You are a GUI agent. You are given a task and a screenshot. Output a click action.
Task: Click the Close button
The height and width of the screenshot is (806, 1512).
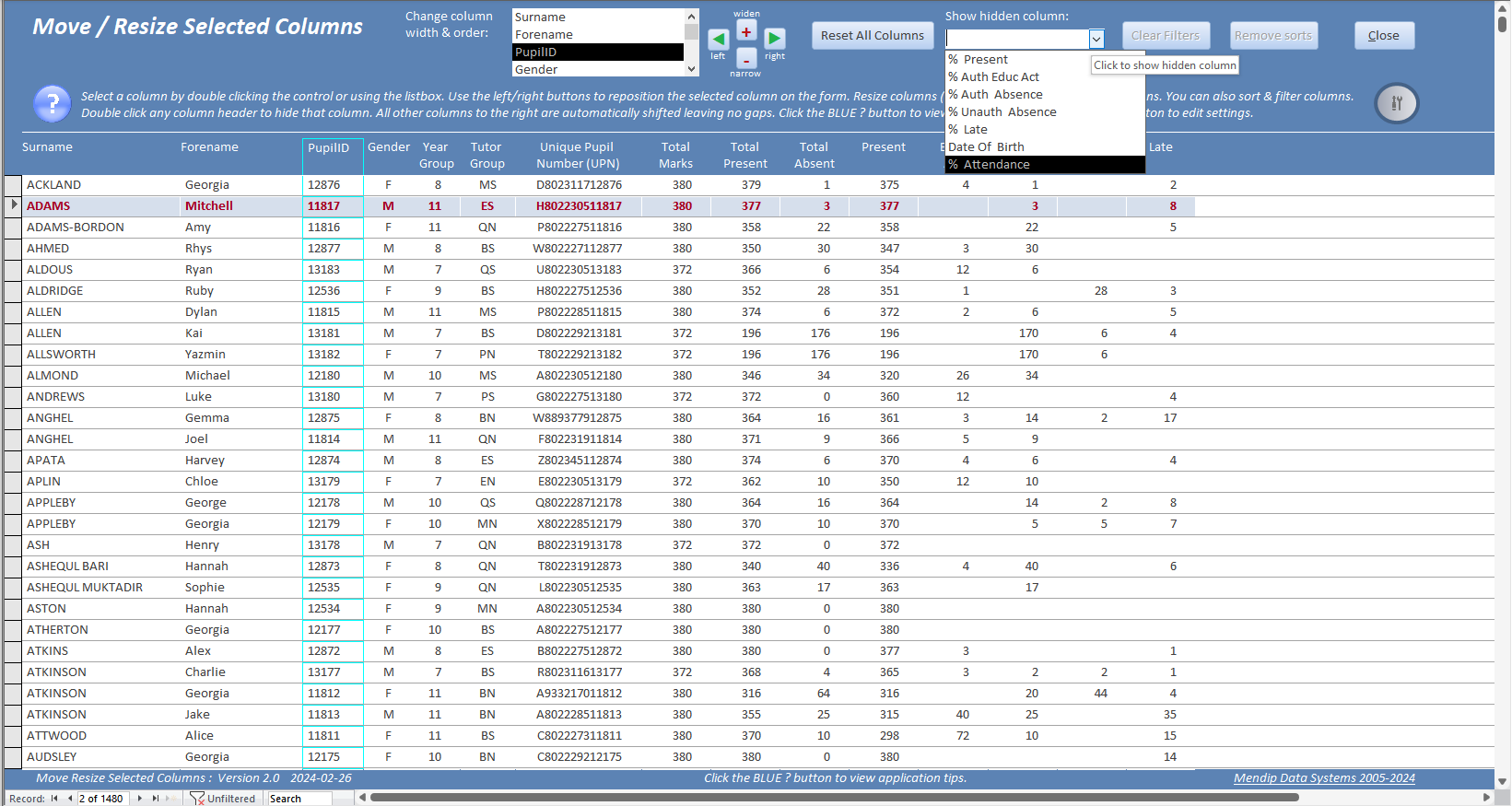(1384, 35)
